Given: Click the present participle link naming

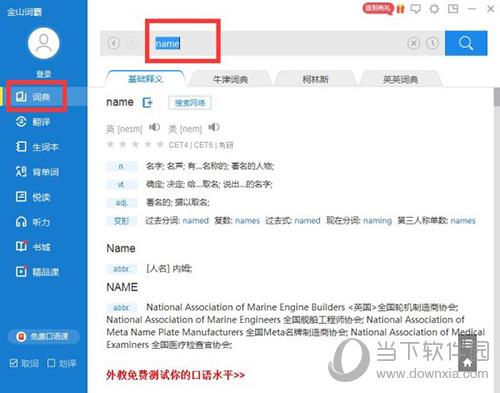Looking at the screenshot, I should (x=377, y=221).
